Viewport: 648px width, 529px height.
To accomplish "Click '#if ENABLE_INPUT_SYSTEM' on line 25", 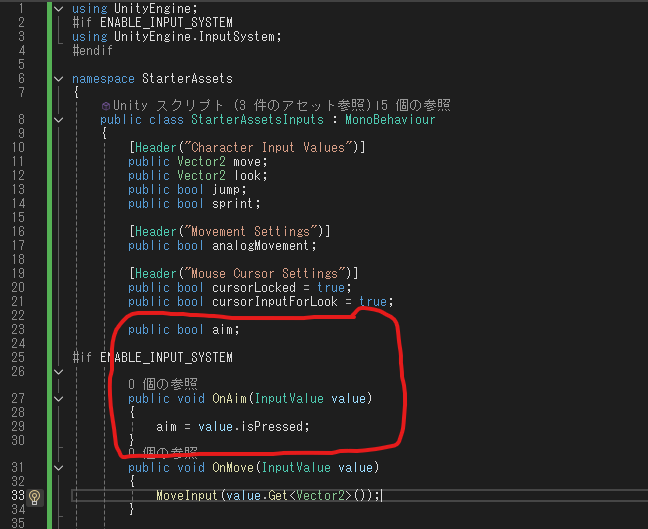I will (x=152, y=357).
